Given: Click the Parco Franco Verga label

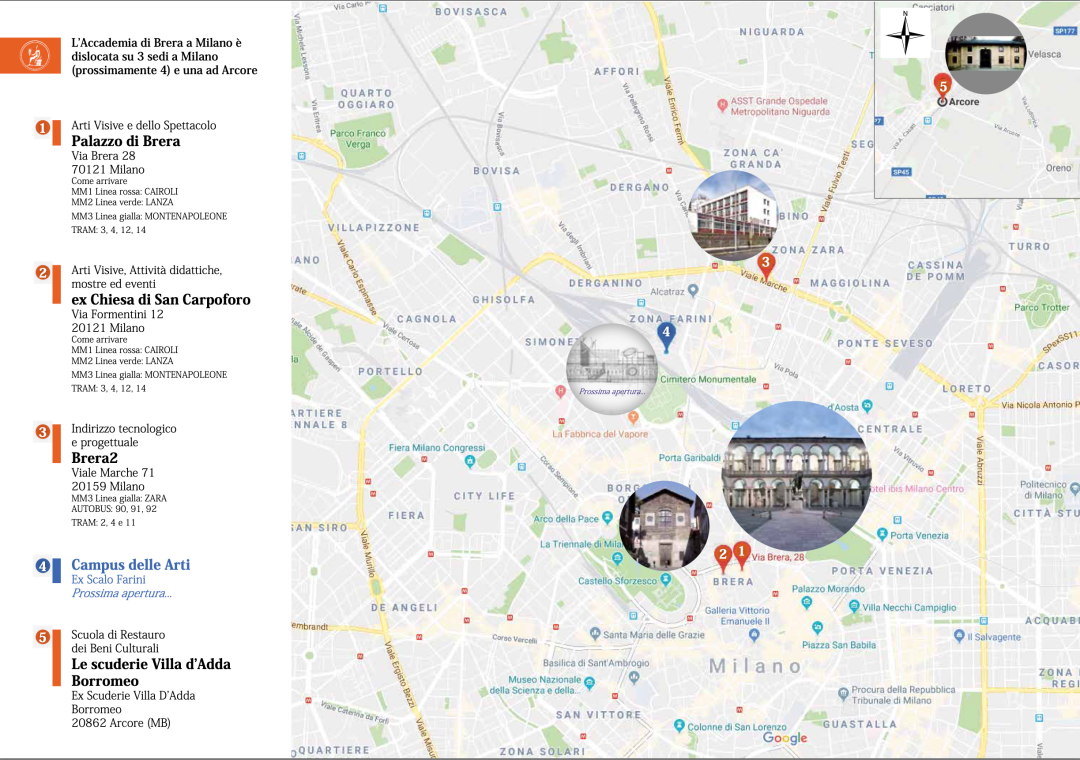Looking at the screenshot, I should tap(358, 138).
